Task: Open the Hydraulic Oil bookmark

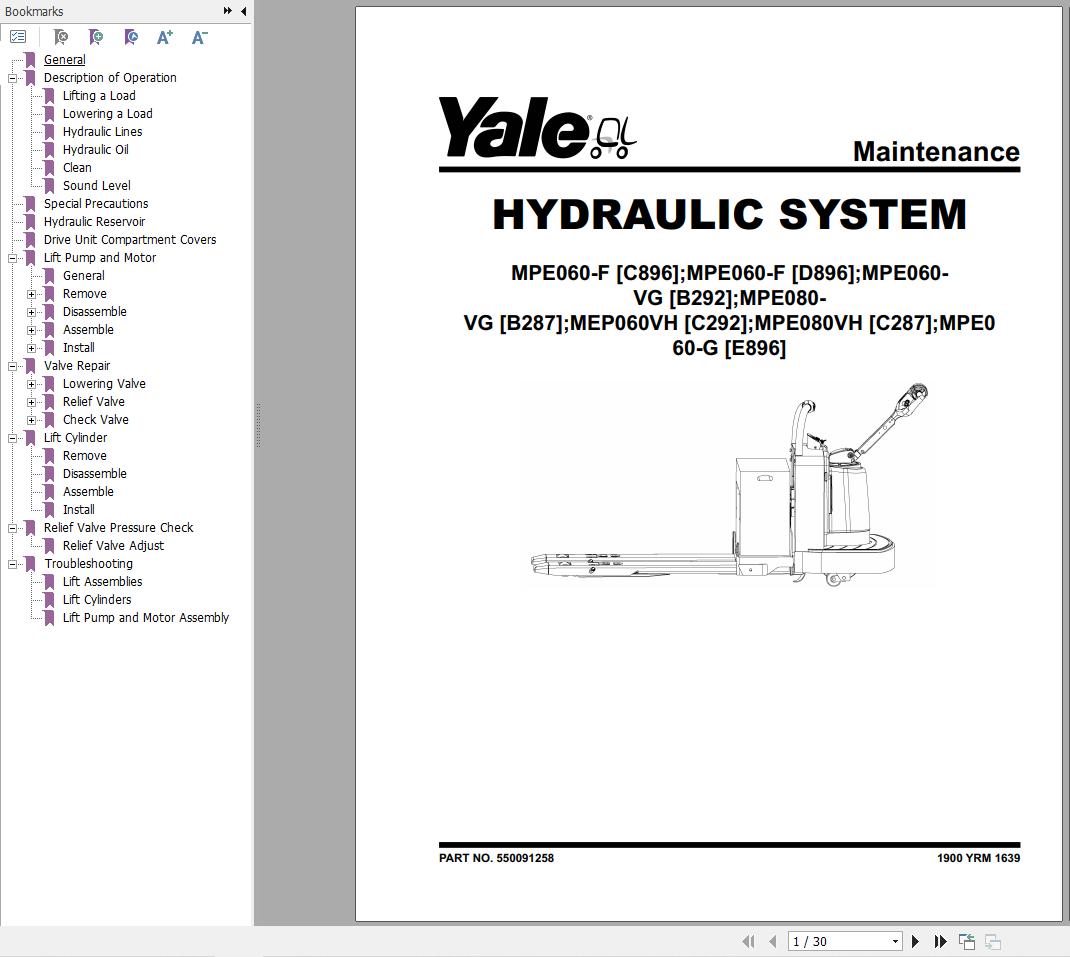Action: click(x=96, y=149)
